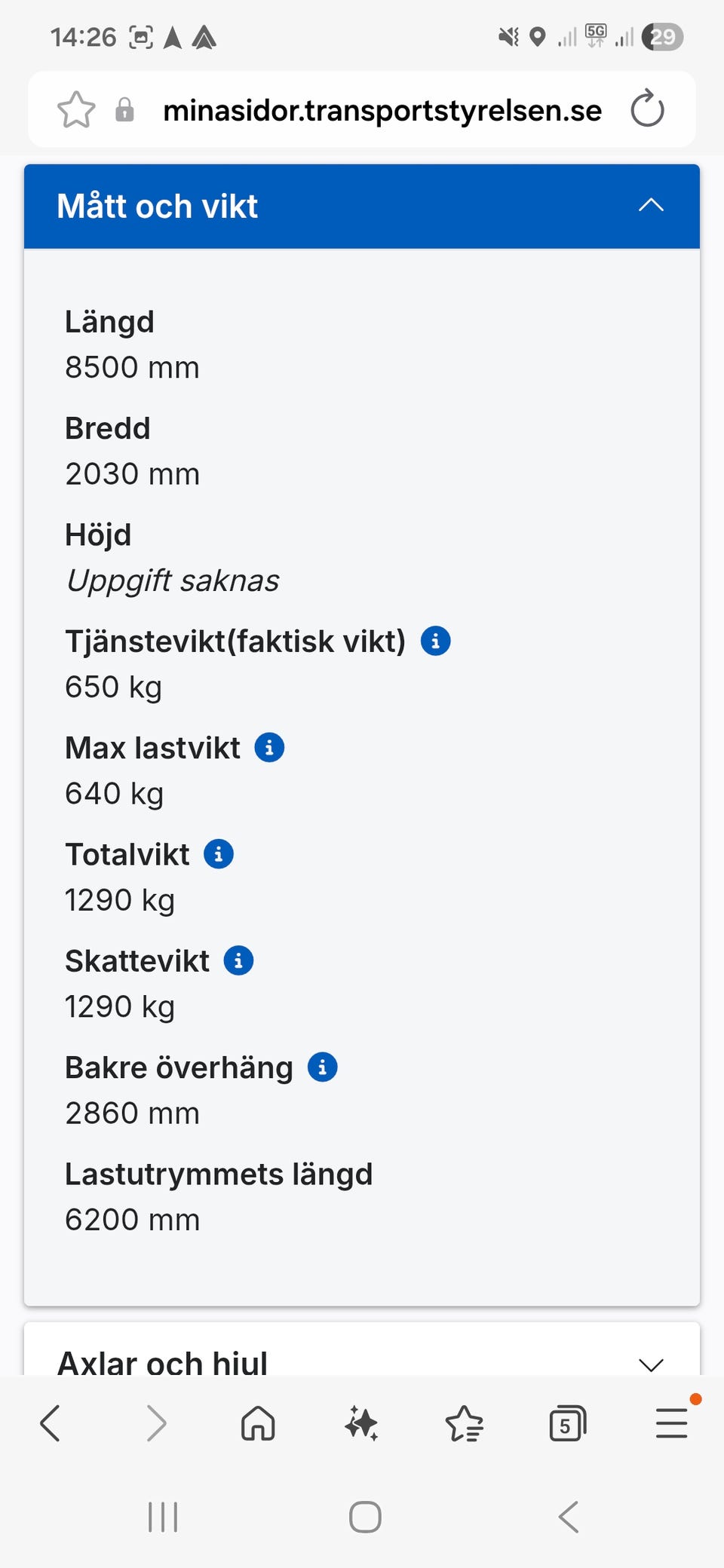This screenshot has width=724, height=1568.
Task: Tap the AI sparkle assistant icon
Action: click(361, 1424)
